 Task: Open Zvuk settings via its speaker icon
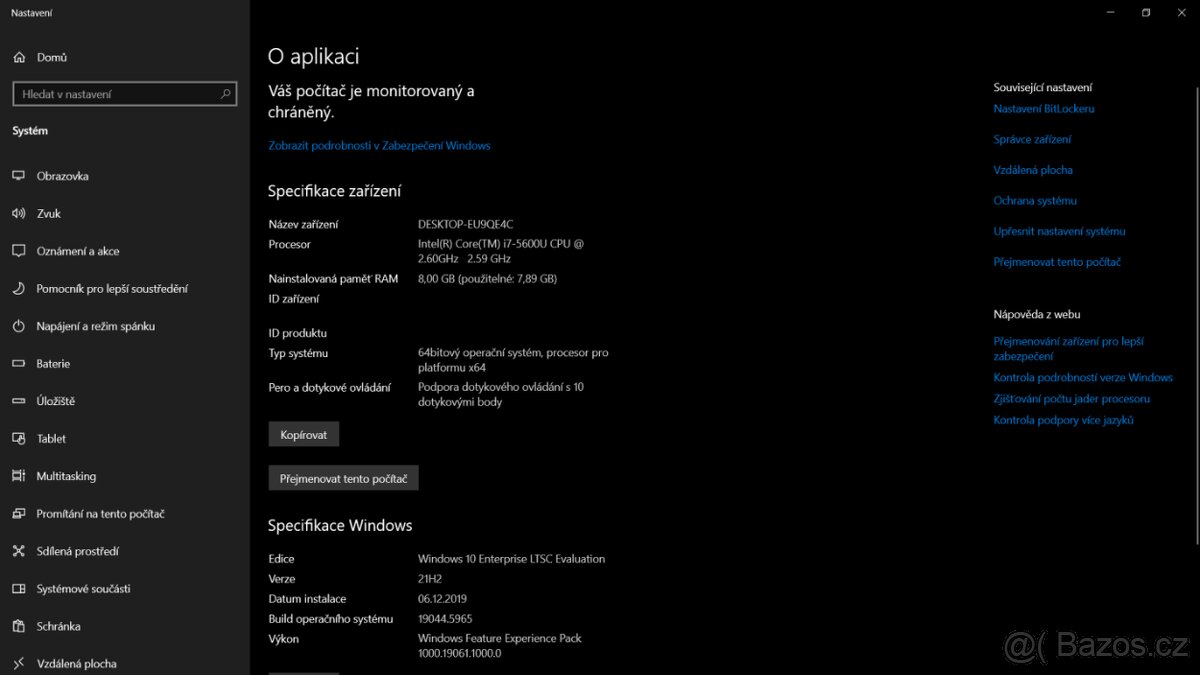[x=20, y=213]
